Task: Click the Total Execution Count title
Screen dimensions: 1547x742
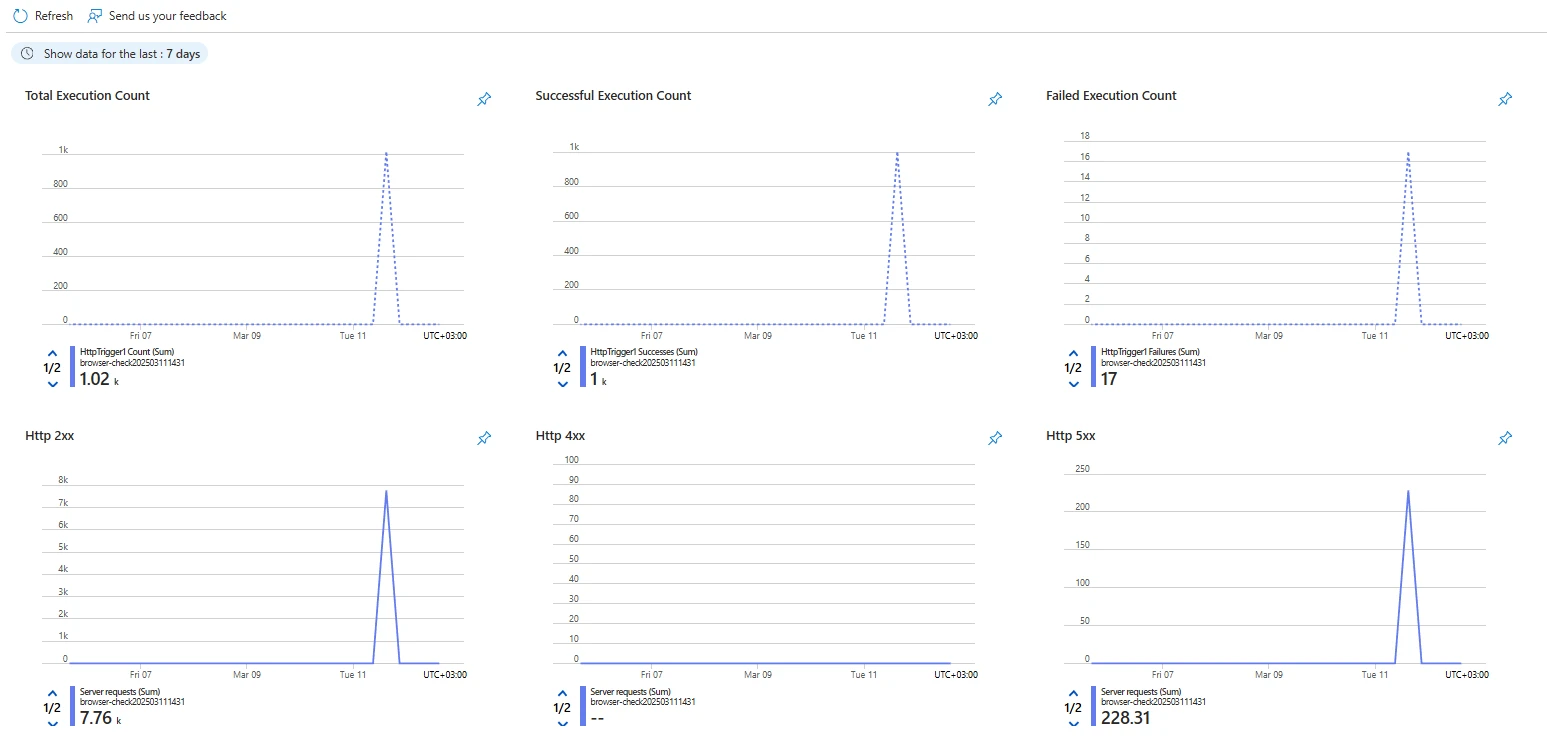Action: click(x=87, y=96)
